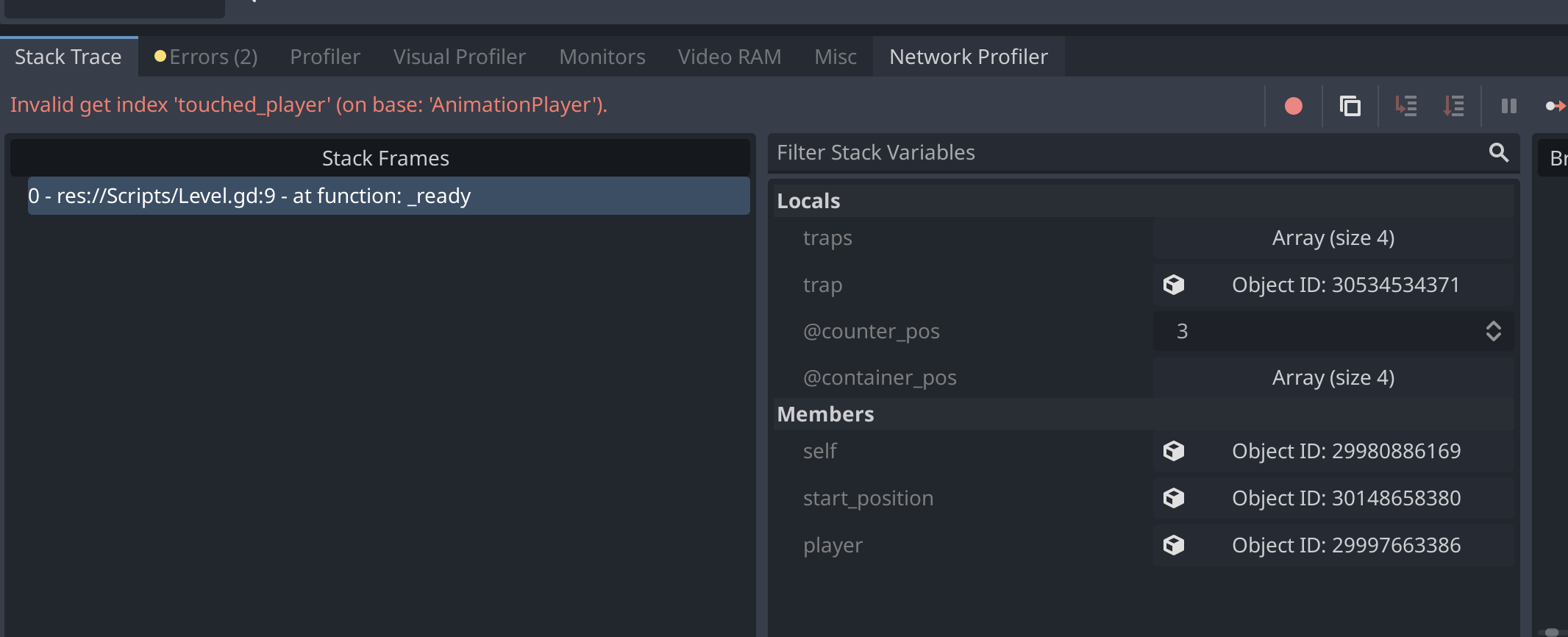Toggle the Skip Breakpoints red circle button
The width and height of the screenshot is (1568, 637).
1294,107
